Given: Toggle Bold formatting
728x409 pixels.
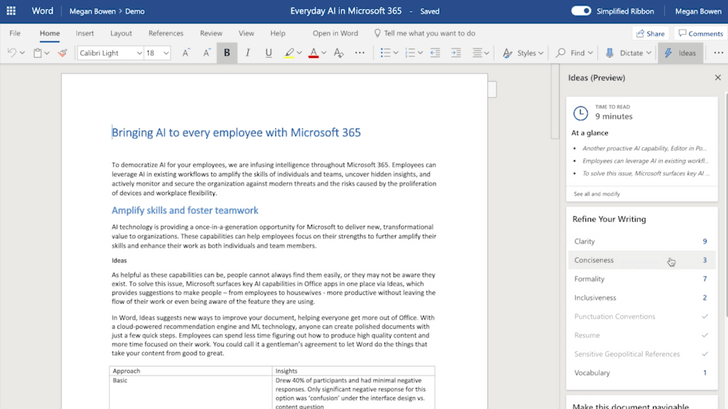Looking at the screenshot, I should click(227, 53).
